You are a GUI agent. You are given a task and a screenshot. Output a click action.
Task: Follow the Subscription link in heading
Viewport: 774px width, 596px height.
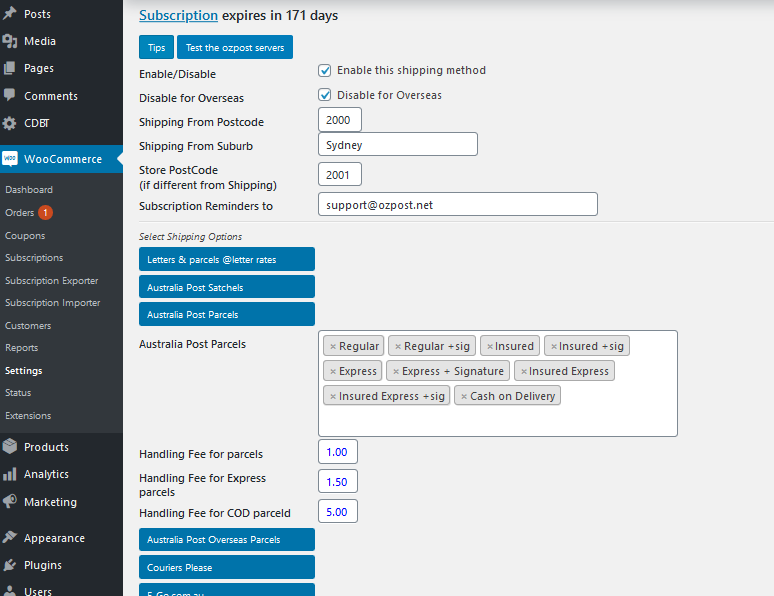[x=178, y=15]
